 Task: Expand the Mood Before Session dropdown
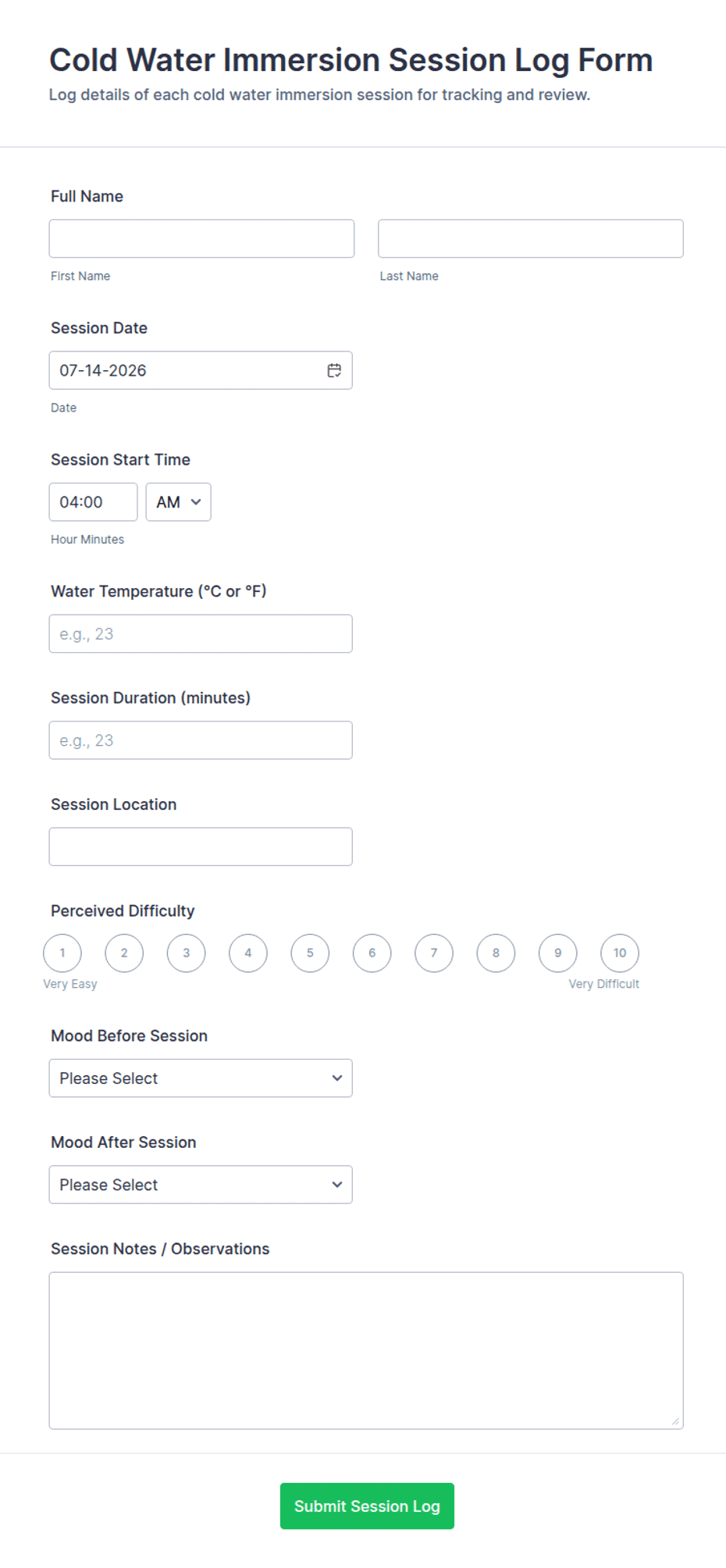click(201, 1078)
